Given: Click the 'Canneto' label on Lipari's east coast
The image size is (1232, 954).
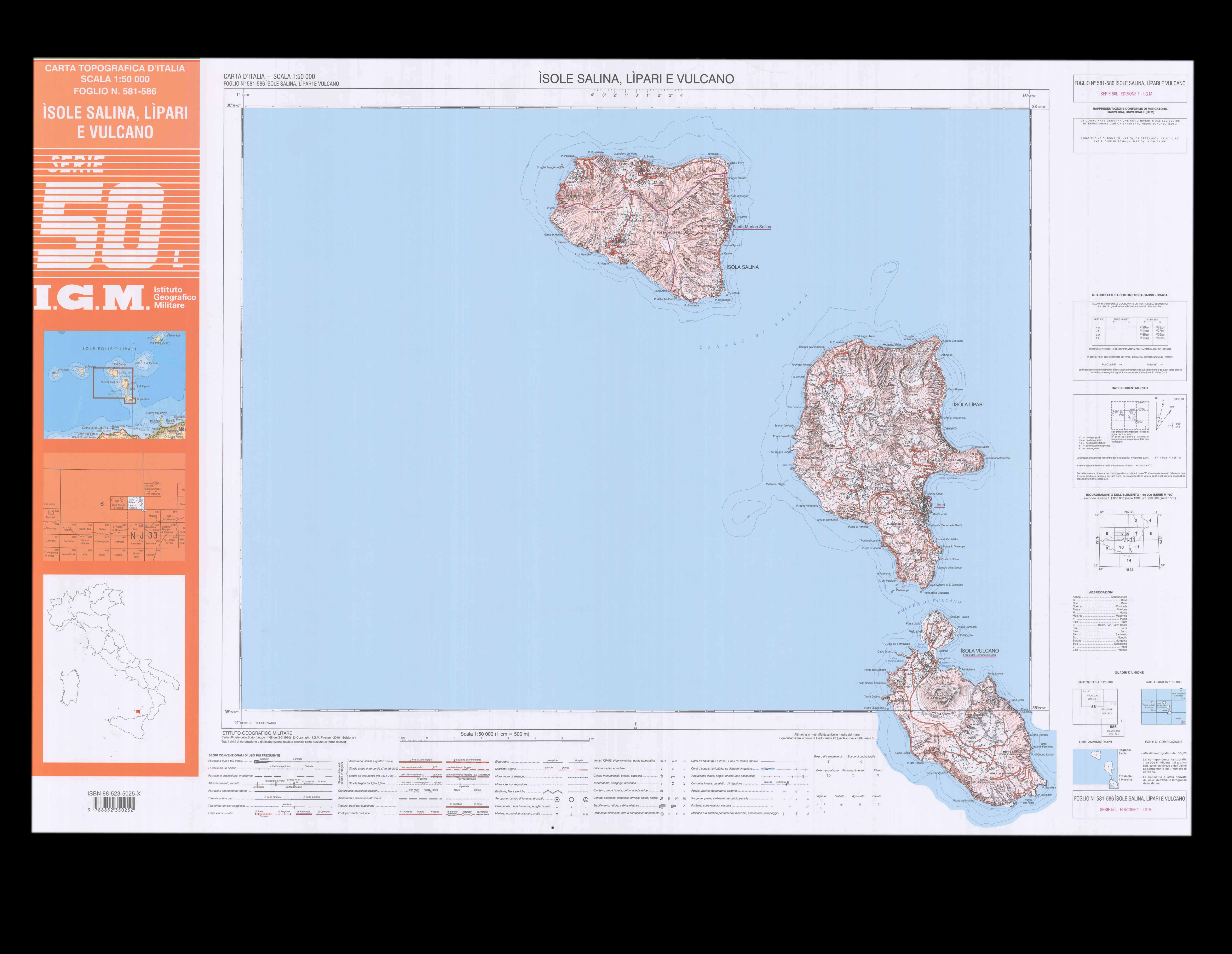Looking at the screenshot, I should [x=950, y=428].
